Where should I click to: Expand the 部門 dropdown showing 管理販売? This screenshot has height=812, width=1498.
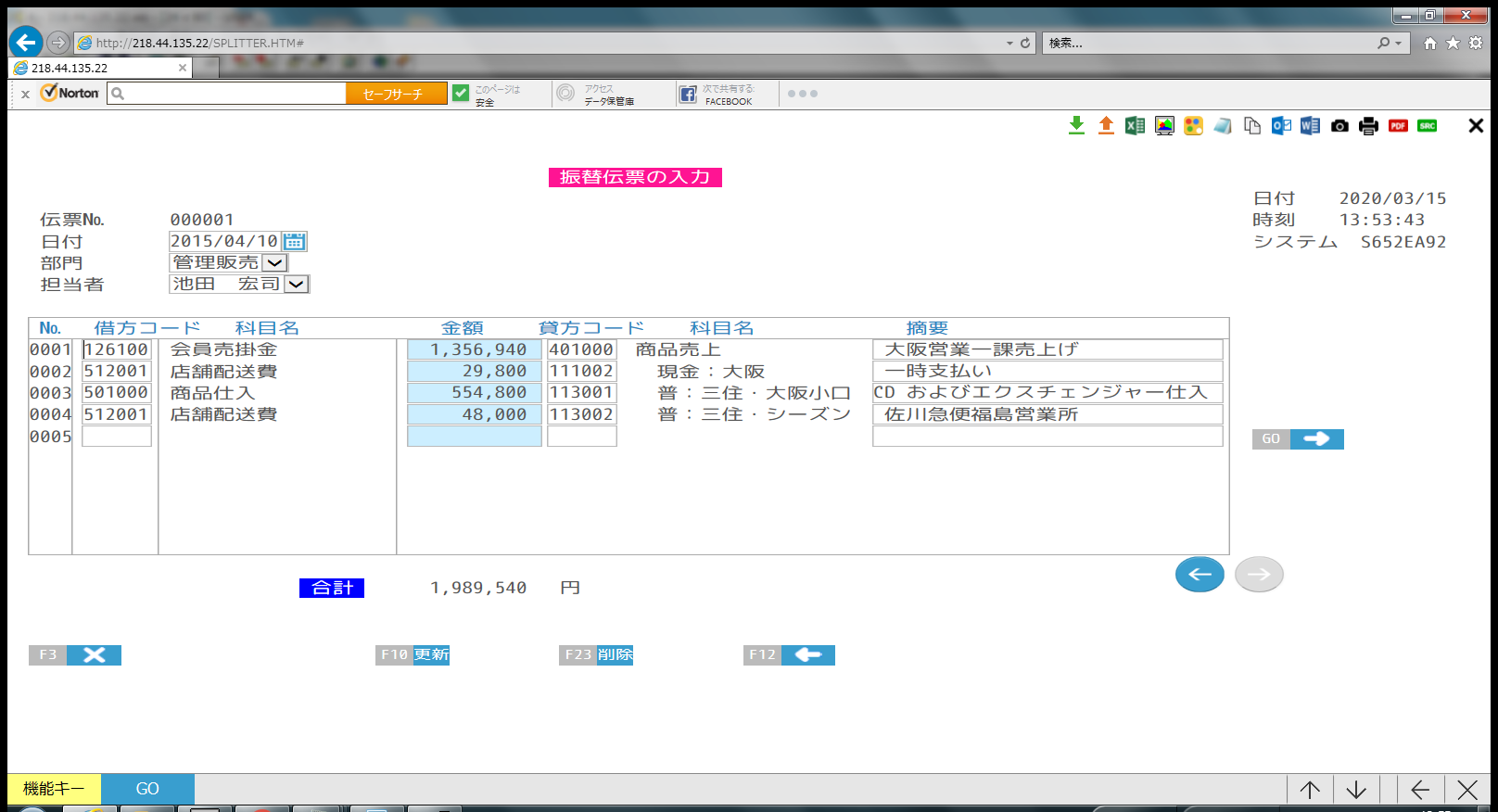point(275,263)
